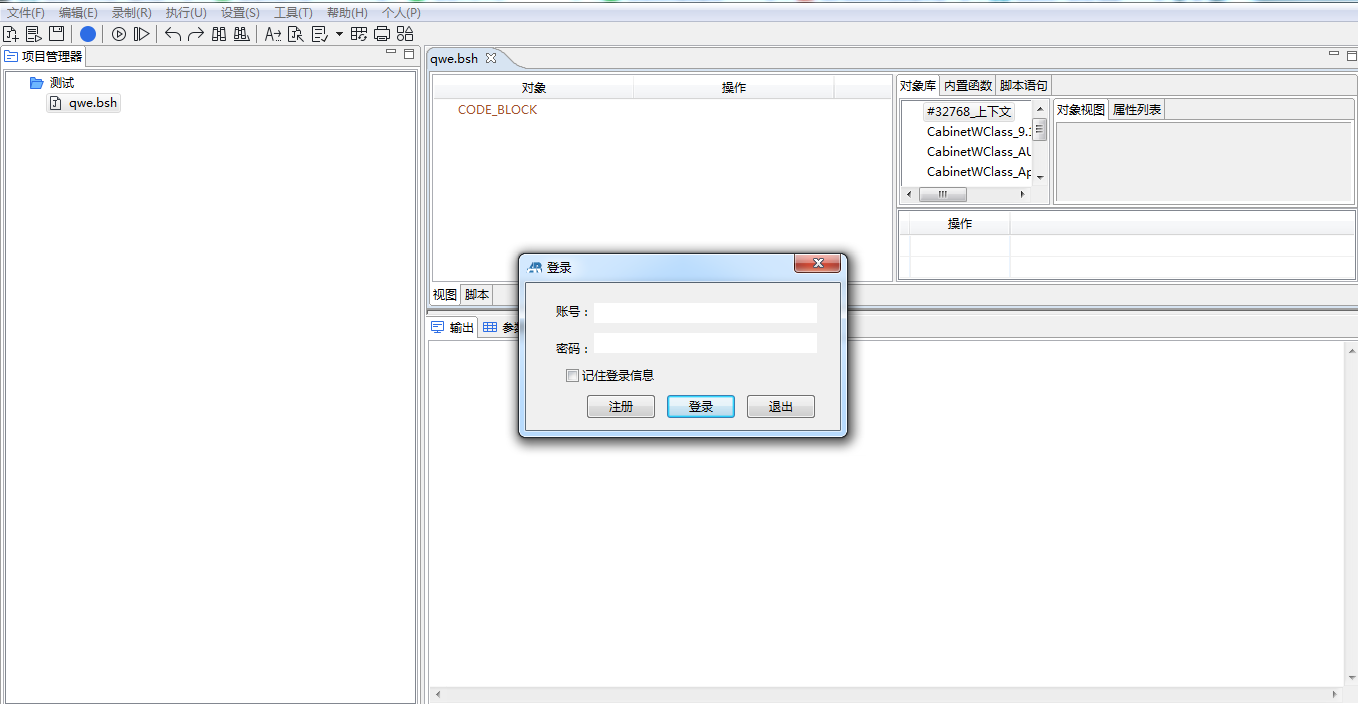1358x704 pixels.
Task: Click the new file icon in toolbar
Action: coord(11,34)
